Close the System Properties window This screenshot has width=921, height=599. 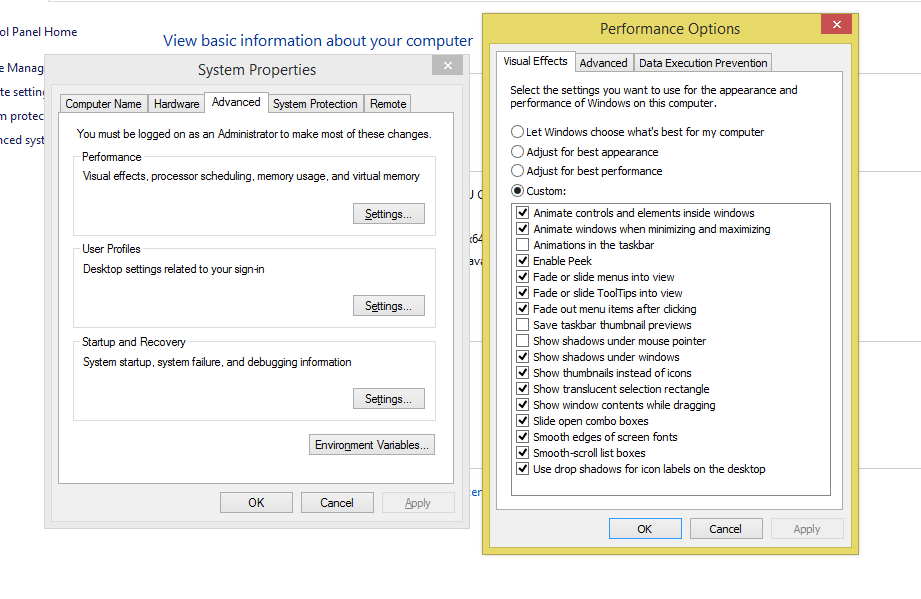[x=448, y=65]
